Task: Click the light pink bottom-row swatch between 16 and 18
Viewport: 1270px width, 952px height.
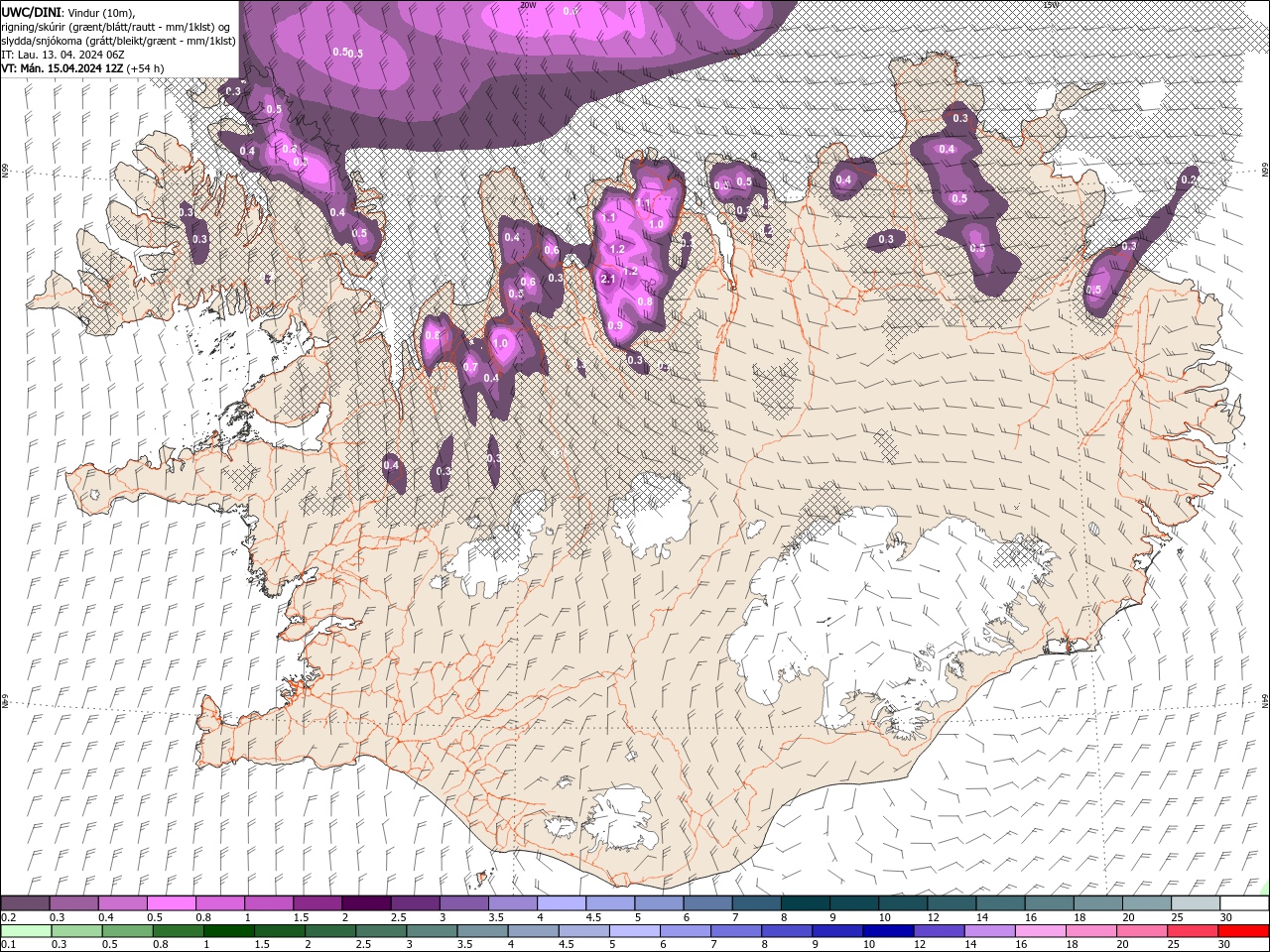Action: click(1040, 931)
